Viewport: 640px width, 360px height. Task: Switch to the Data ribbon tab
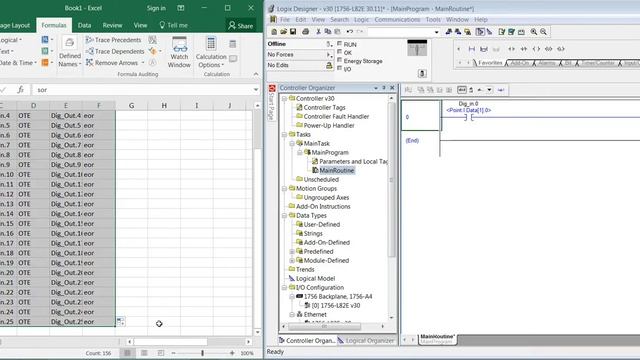[84, 25]
